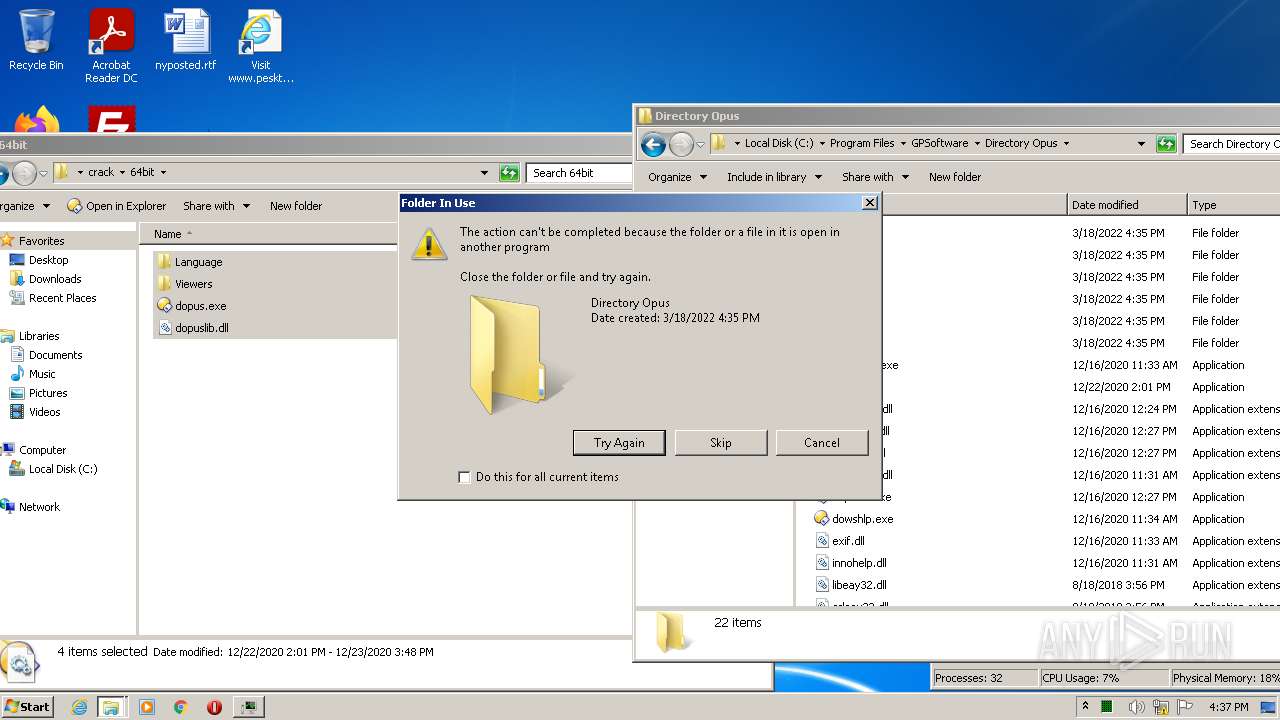This screenshot has height=720, width=1280.
Task: Refresh the Directory Opus address bar
Action: pos(1165,144)
